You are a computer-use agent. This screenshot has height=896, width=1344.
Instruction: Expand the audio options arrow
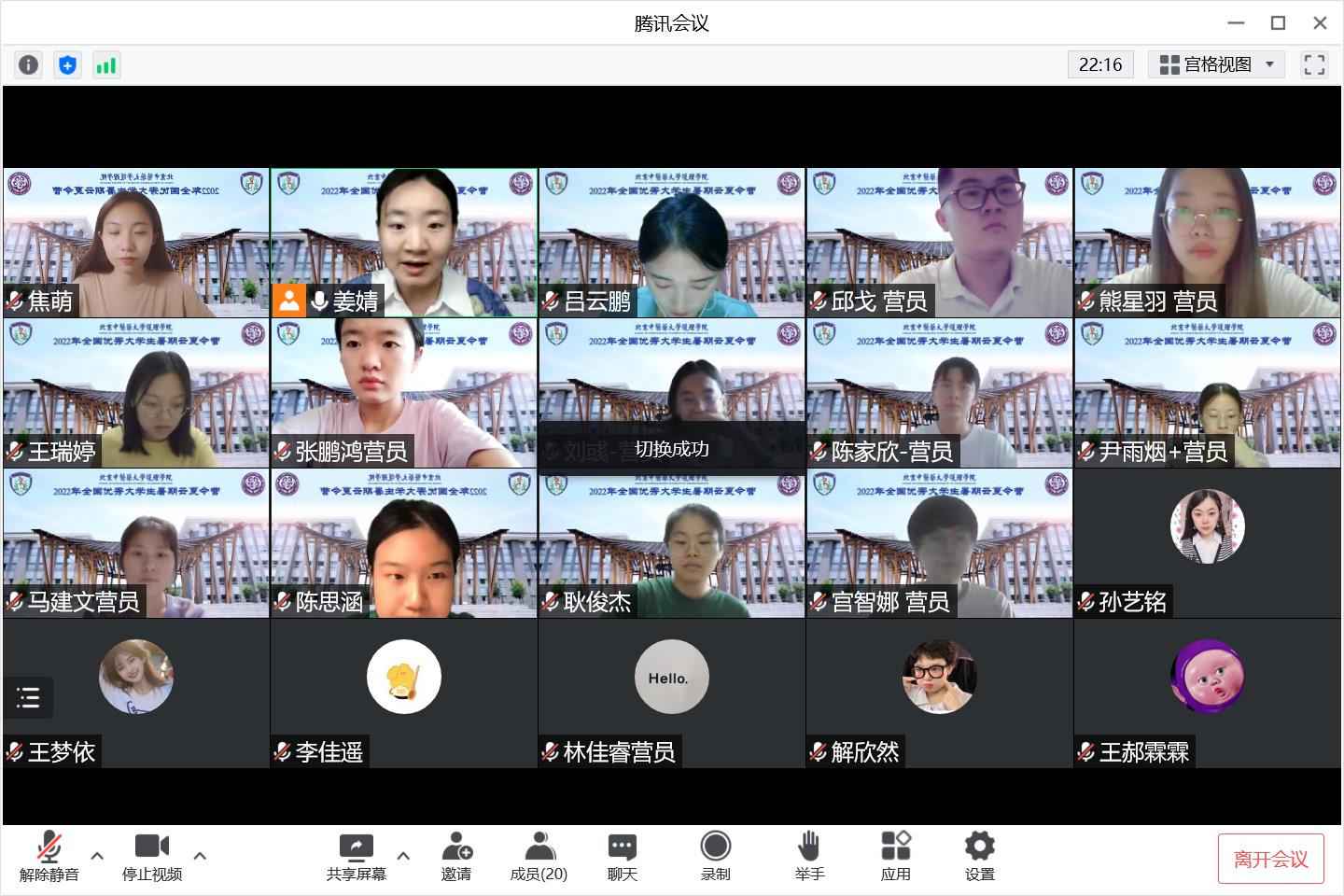coord(97,855)
